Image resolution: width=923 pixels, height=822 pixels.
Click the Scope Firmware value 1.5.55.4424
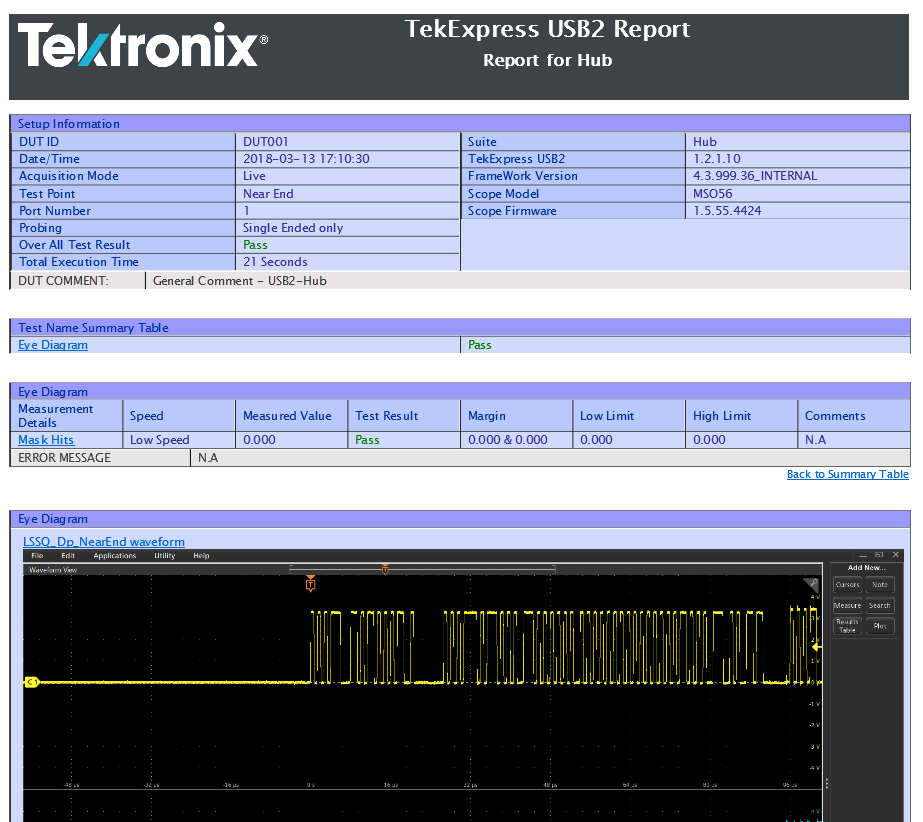[727, 211]
